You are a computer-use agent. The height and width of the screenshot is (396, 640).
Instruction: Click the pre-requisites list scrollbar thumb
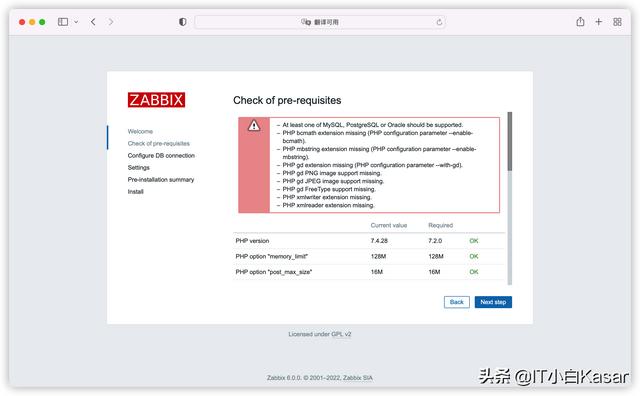click(510, 141)
